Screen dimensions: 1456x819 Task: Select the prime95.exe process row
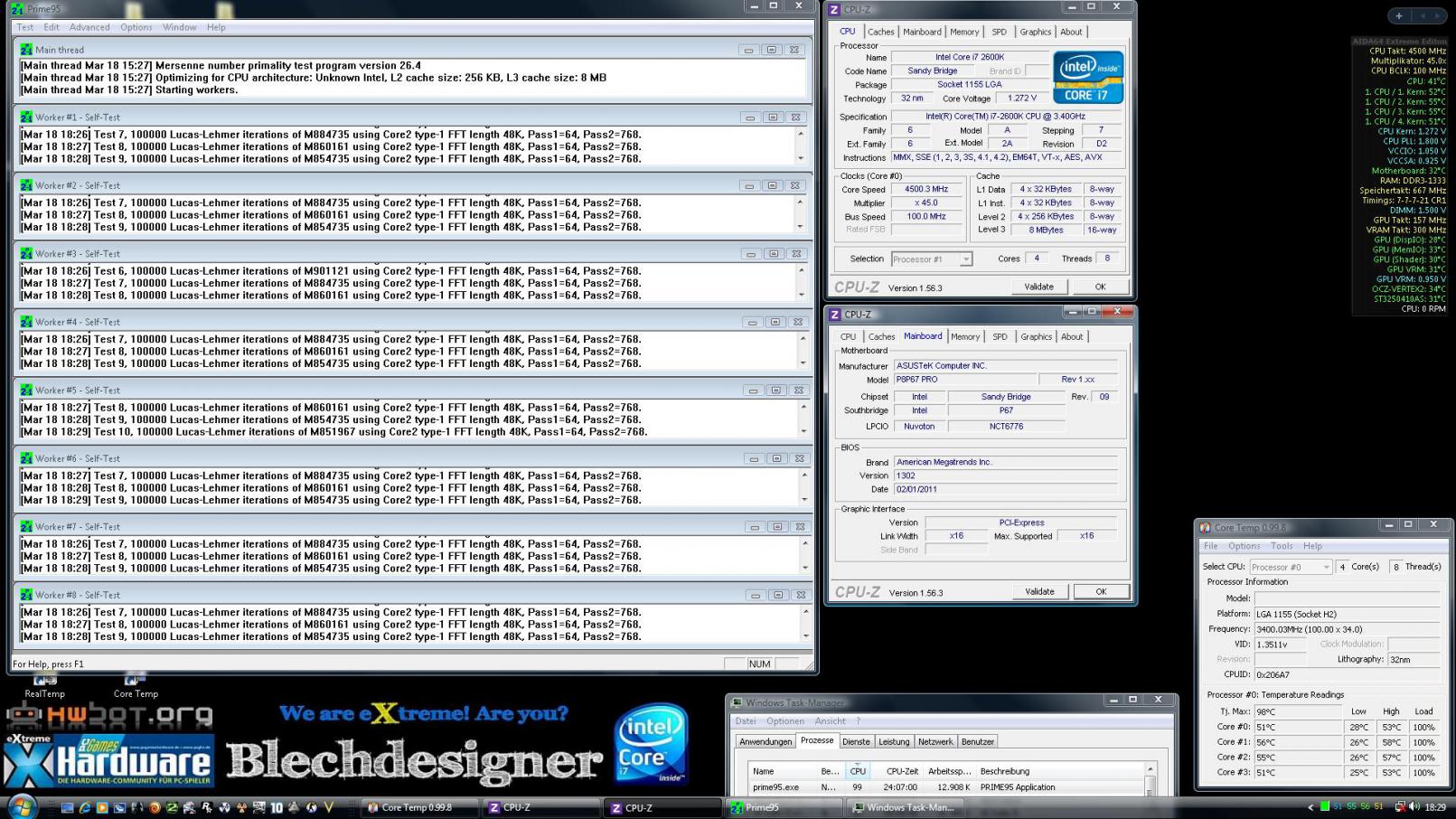tap(945, 787)
